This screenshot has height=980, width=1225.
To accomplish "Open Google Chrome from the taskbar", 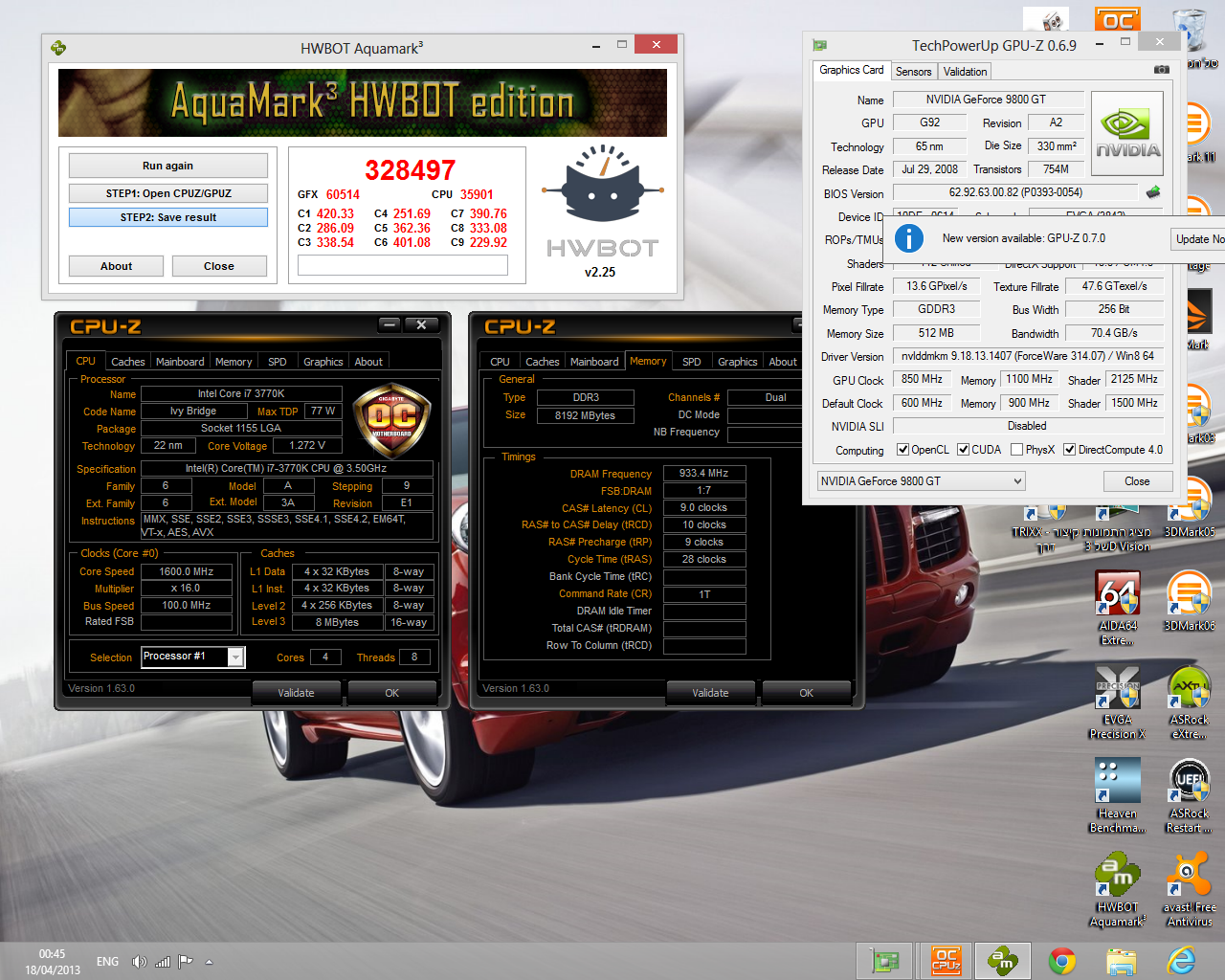I will click(x=1061, y=961).
